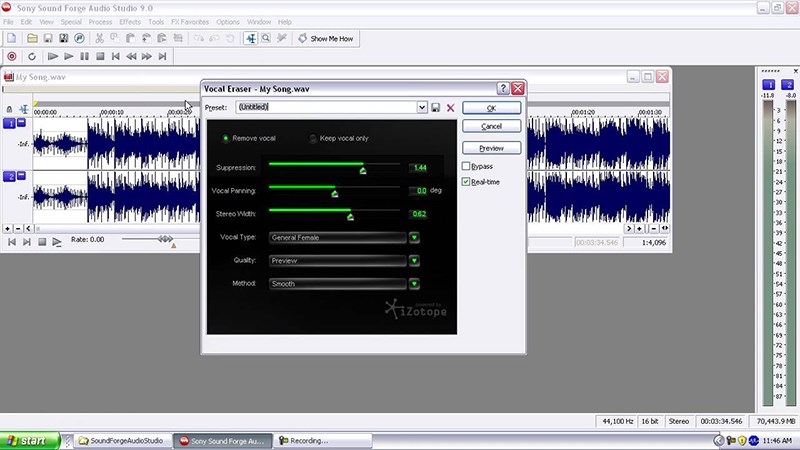Click meter channel 2 button
The width and height of the screenshot is (800, 450).
787,85
